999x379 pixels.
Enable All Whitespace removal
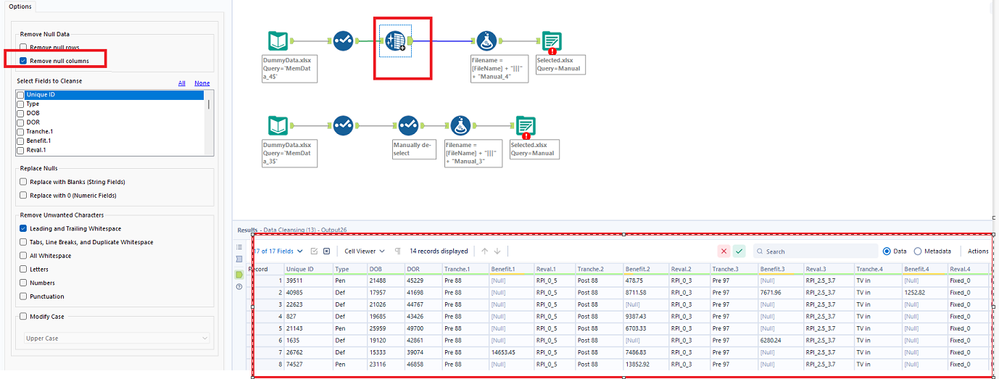pyautogui.click(x=24, y=255)
